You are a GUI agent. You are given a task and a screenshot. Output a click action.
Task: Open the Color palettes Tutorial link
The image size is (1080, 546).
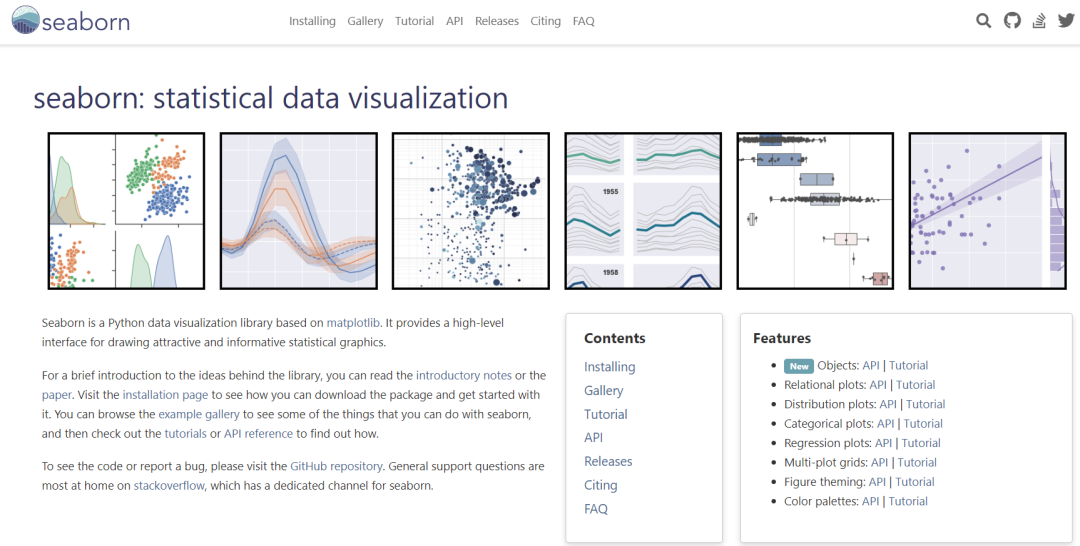[x=908, y=501]
